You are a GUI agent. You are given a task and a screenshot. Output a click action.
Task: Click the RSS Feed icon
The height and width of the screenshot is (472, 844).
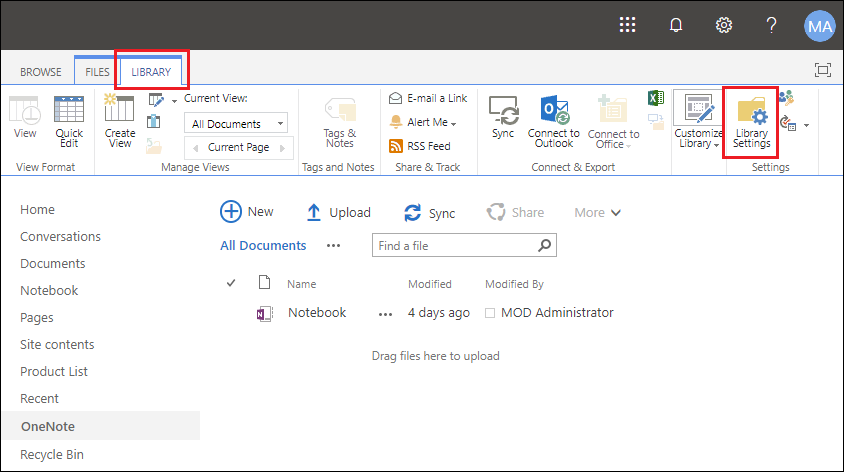(396, 146)
